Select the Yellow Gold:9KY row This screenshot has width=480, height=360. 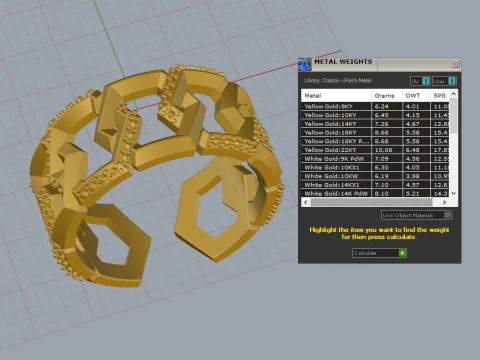tap(376, 106)
